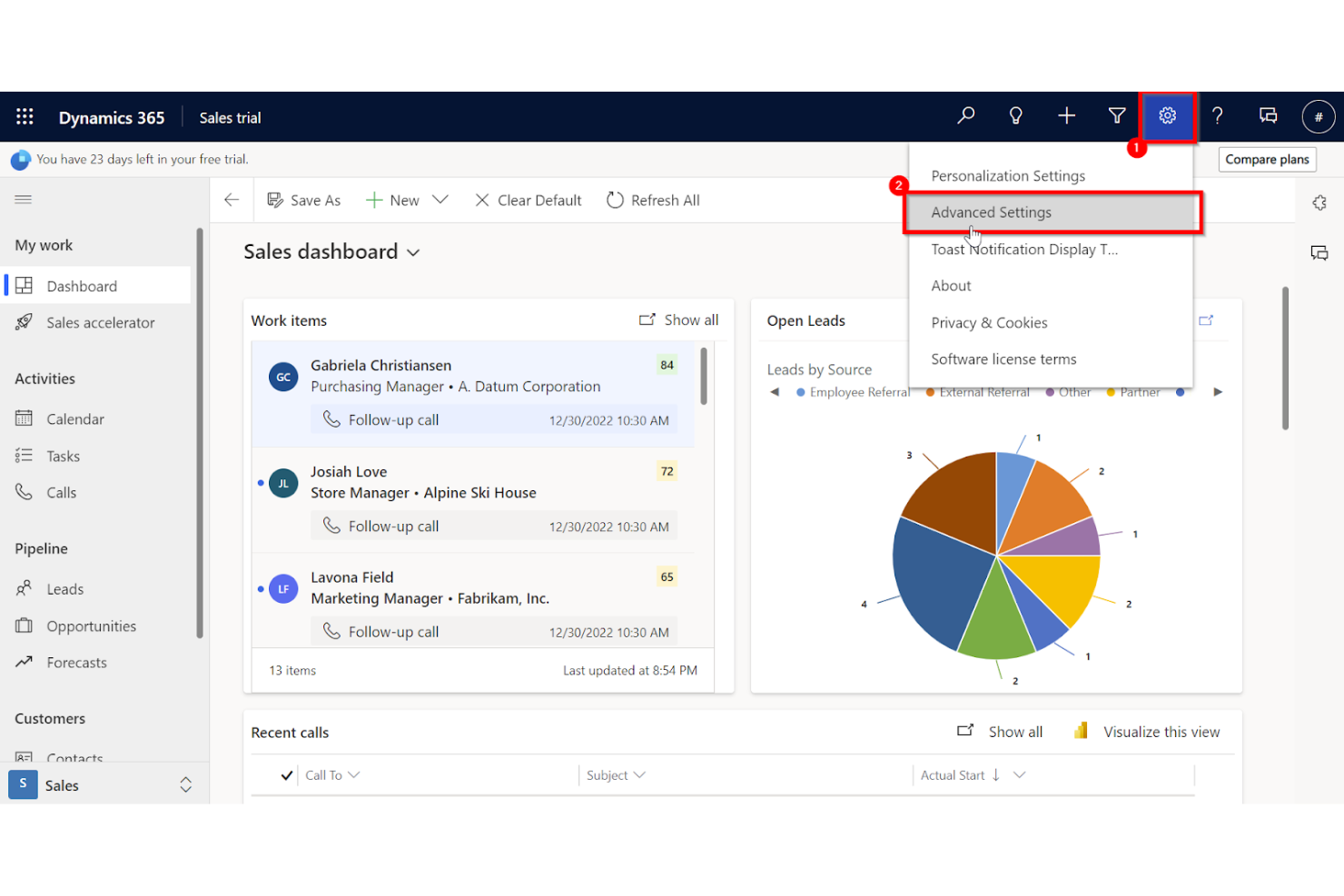Image resolution: width=1344 pixels, height=896 pixels.
Task: Open the Call To column dropdown
Action: coord(354,774)
